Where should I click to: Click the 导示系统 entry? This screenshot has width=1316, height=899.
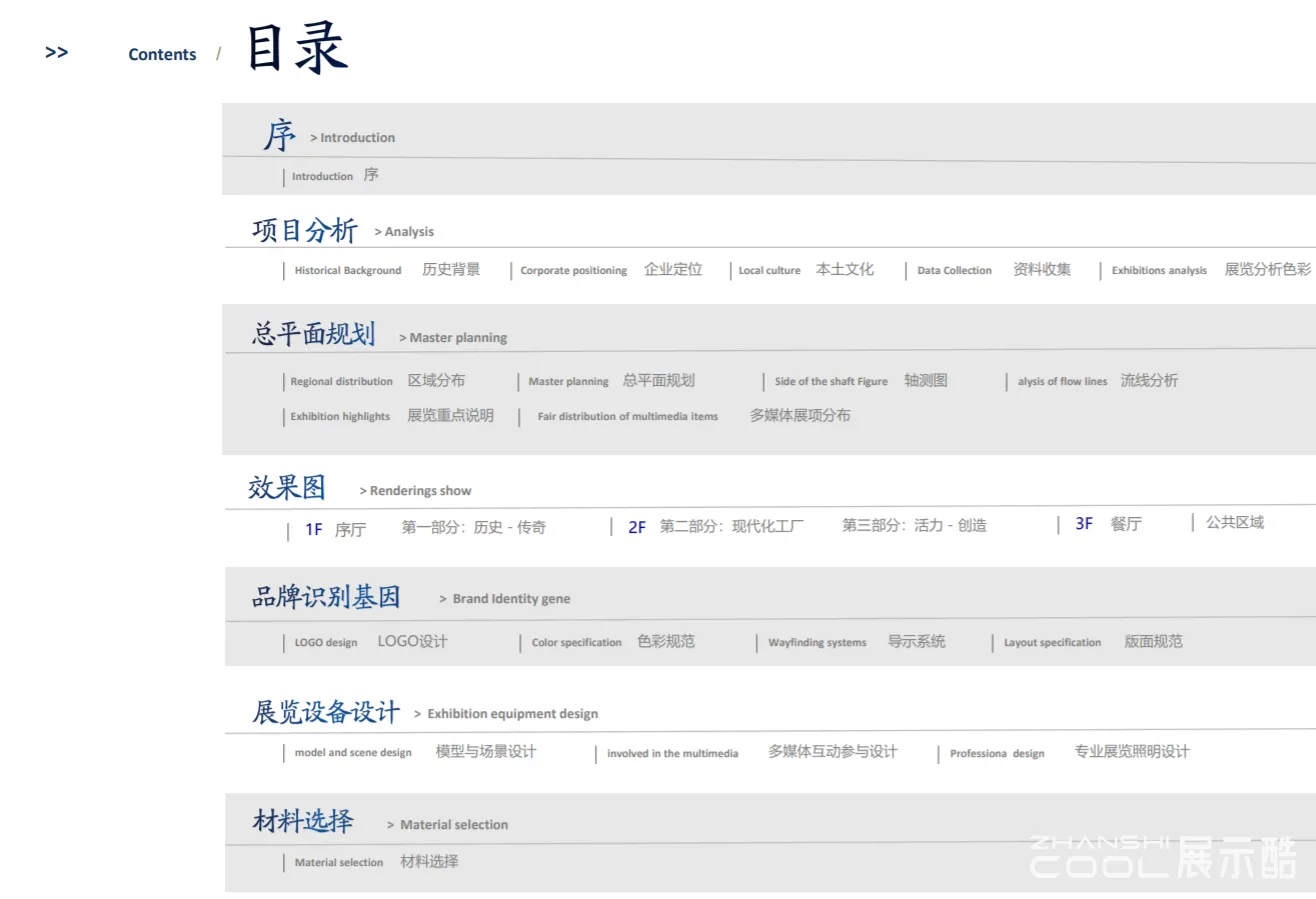coord(916,641)
